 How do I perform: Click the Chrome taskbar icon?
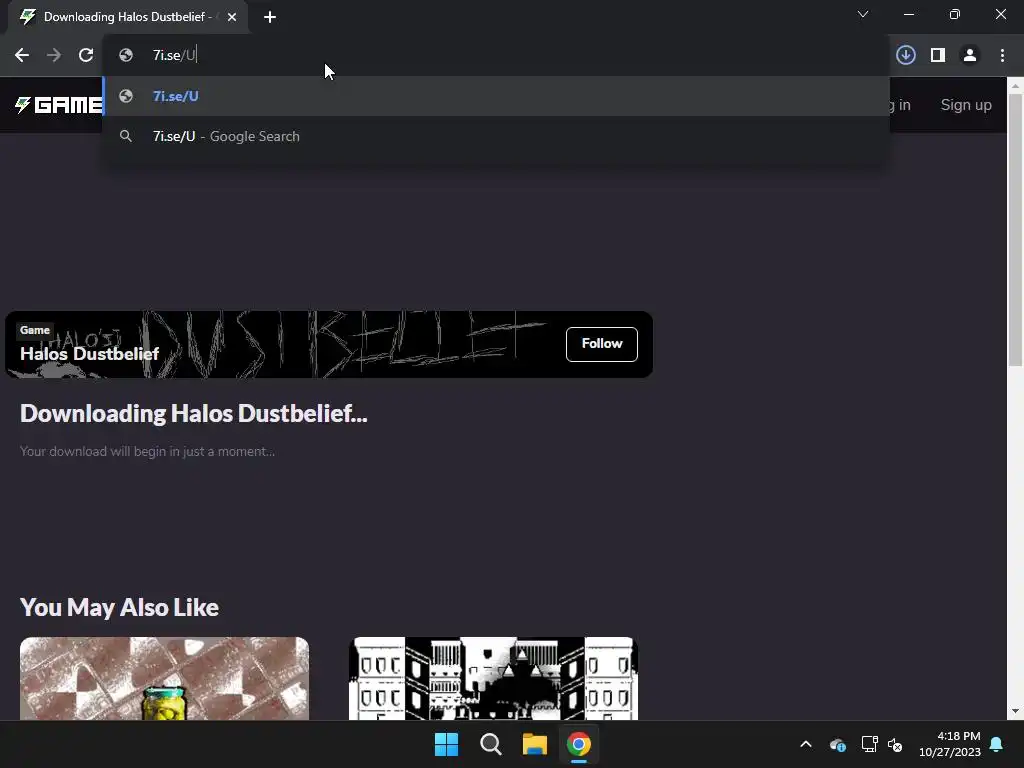pyautogui.click(x=578, y=744)
